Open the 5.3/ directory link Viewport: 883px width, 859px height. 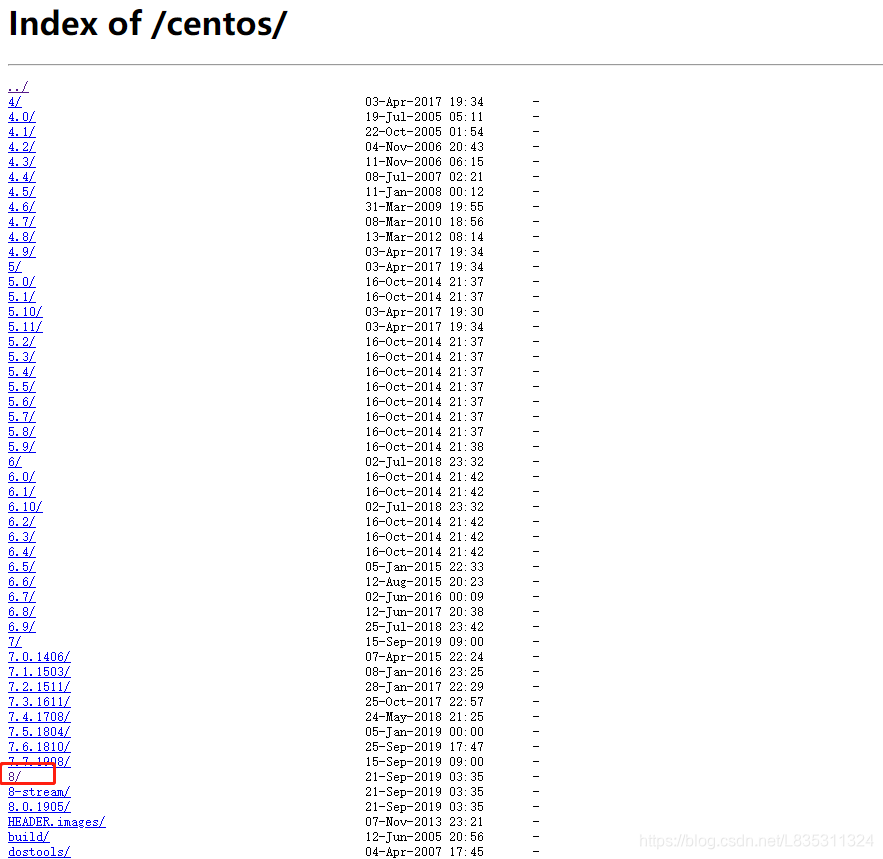pyautogui.click(x=21, y=357)
